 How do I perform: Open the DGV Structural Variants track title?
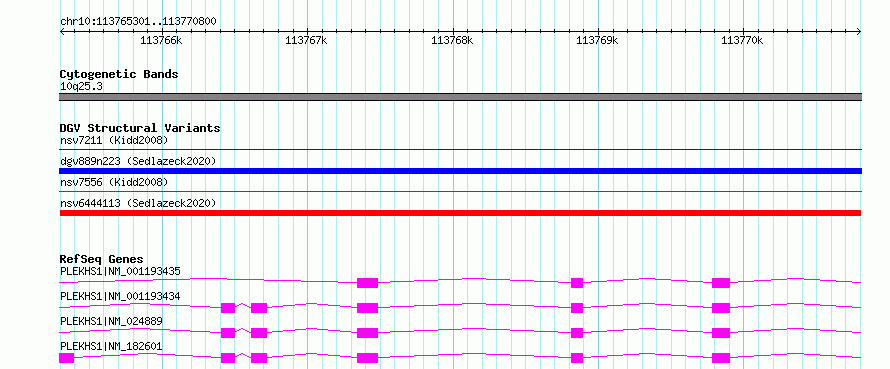(x=140, y=128)
